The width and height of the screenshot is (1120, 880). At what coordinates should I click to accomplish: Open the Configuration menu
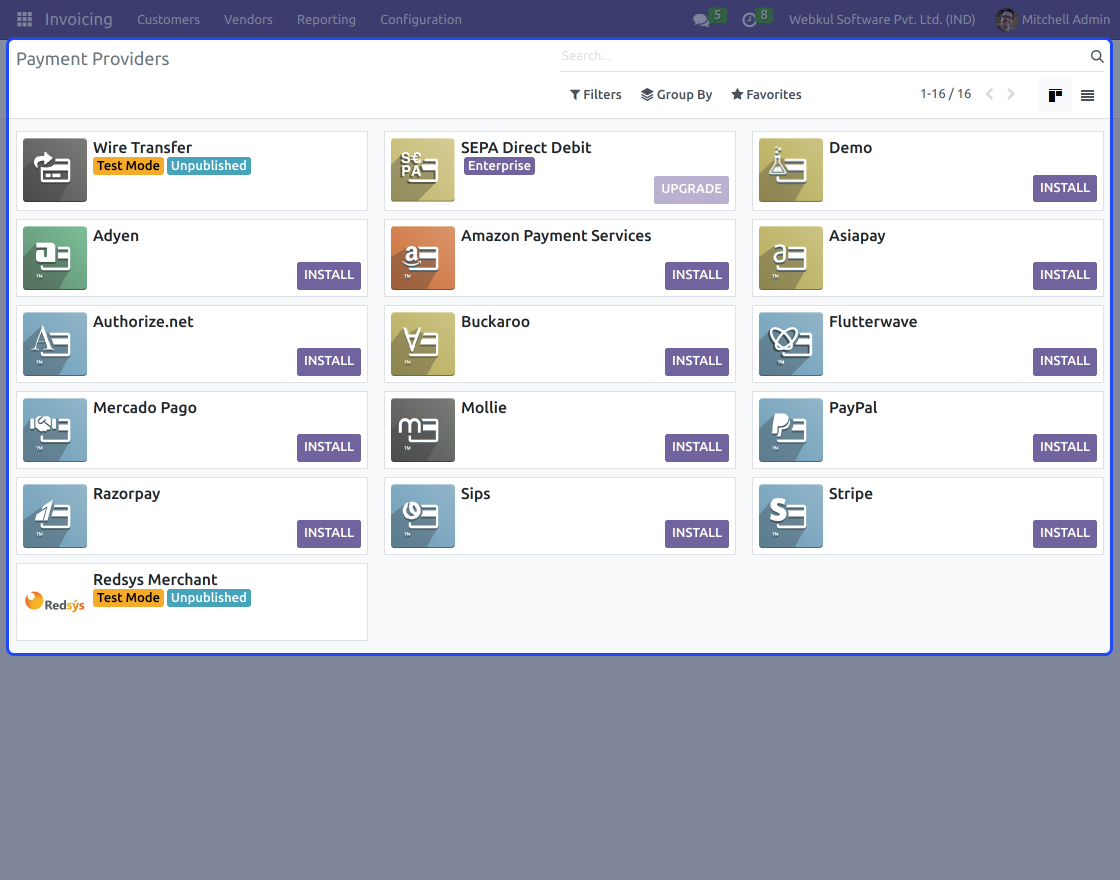pyautogui.click(x=421, y=19)
